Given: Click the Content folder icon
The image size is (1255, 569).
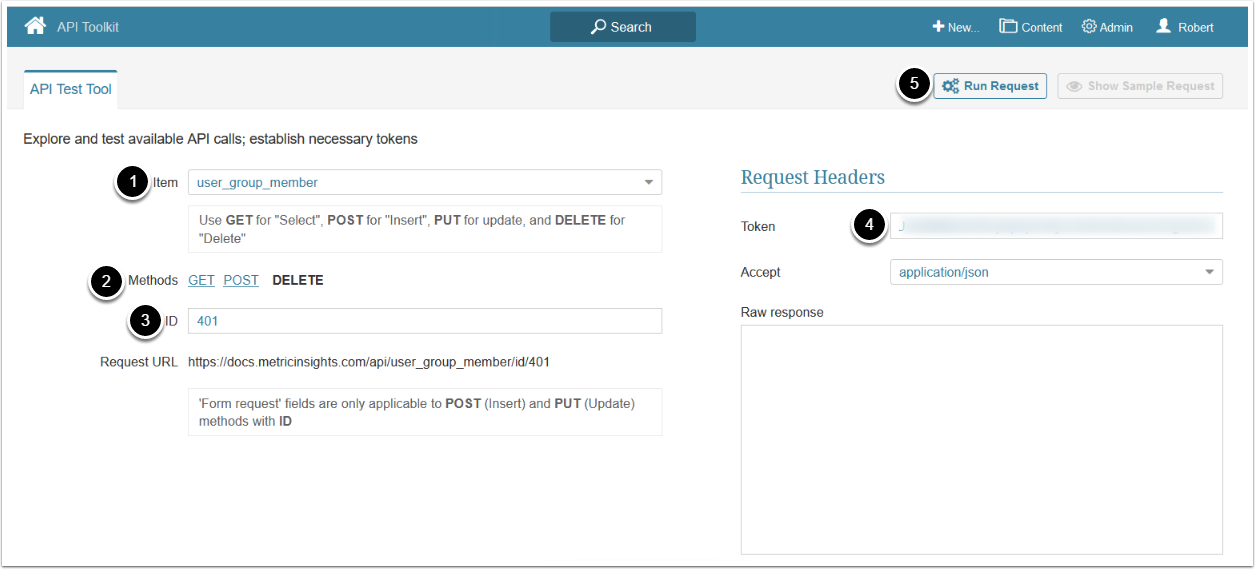Looking at the screenshot, I should point(1008,27).
